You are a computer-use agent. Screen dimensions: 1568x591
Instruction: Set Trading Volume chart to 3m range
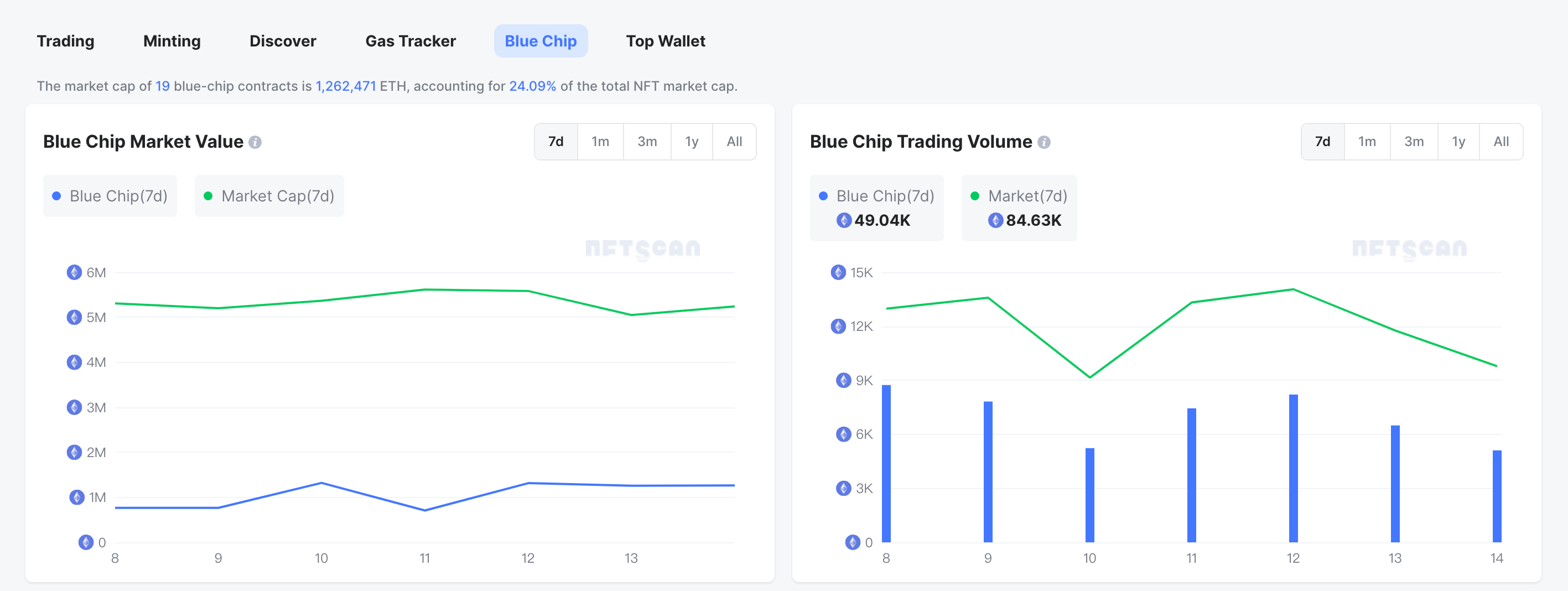pyautogui.click(x=1414, y=142)
